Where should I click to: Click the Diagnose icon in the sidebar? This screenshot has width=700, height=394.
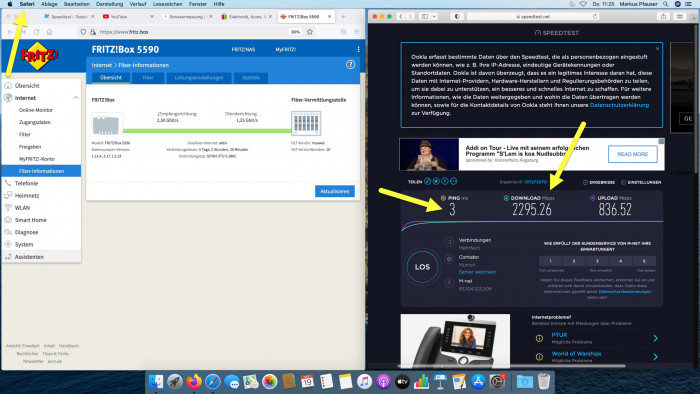(8, 232)
